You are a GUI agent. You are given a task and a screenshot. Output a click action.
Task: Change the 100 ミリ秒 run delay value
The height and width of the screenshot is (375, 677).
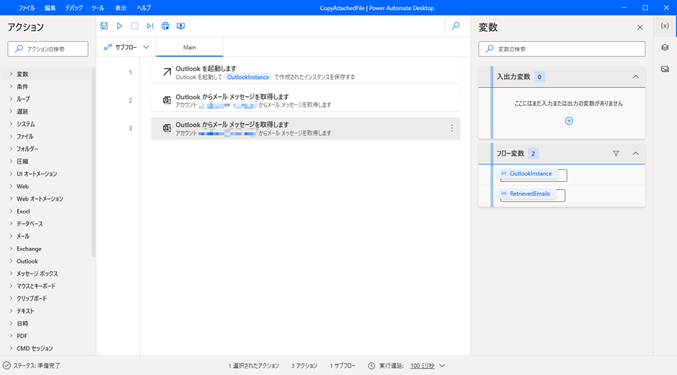pyautogui.click(x=422, y=366)
